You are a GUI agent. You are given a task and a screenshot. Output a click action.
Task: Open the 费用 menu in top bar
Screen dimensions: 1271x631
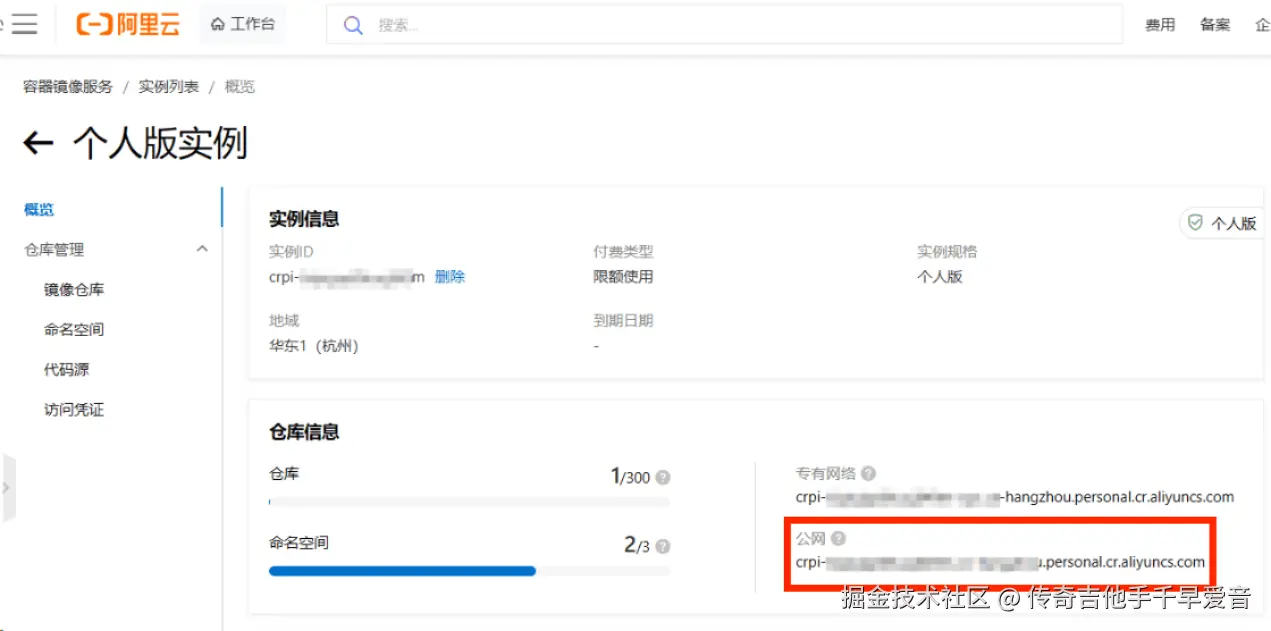pyautogui.click(x=1160, y=25)
